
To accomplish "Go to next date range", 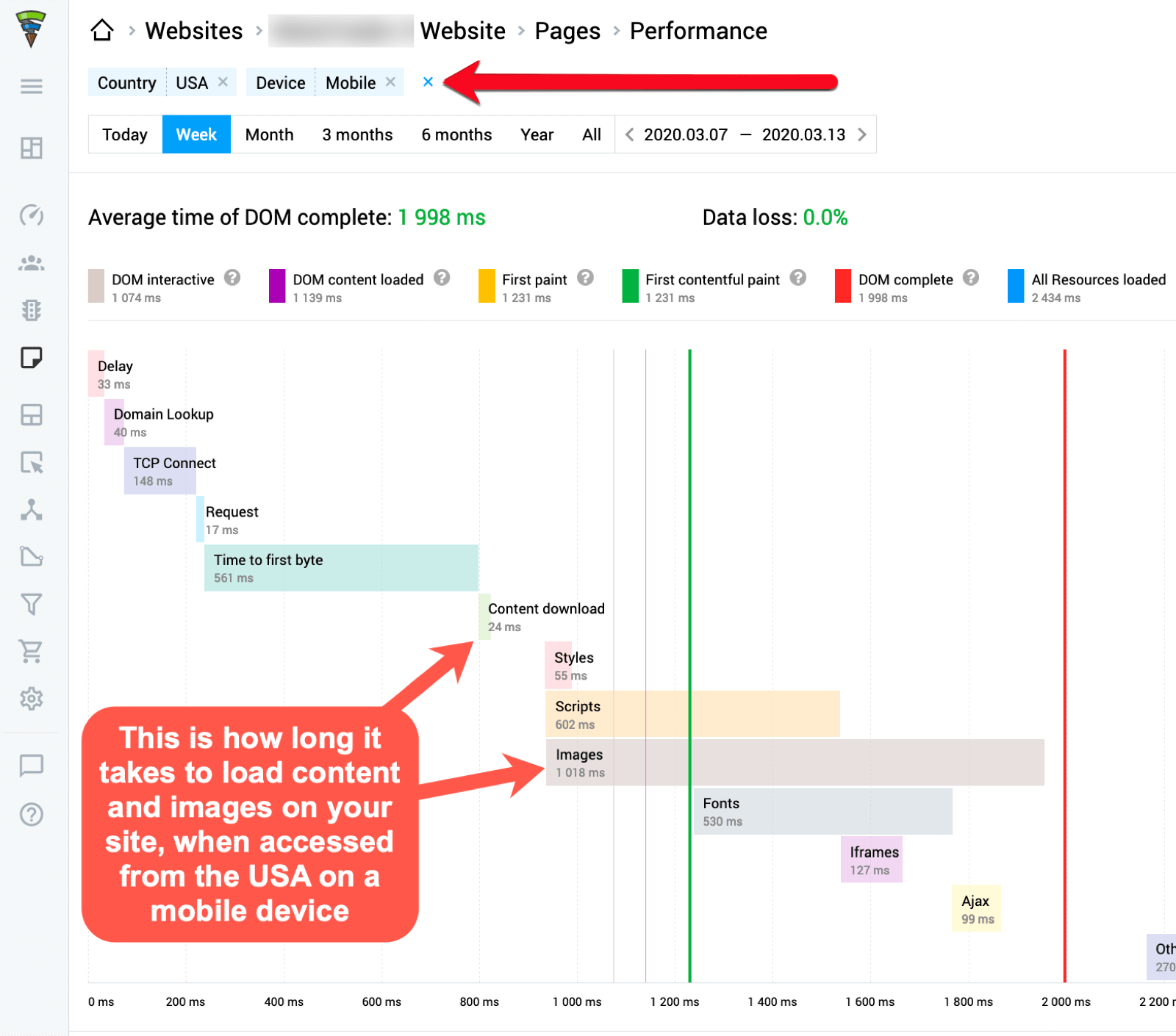I will point(862,134).
